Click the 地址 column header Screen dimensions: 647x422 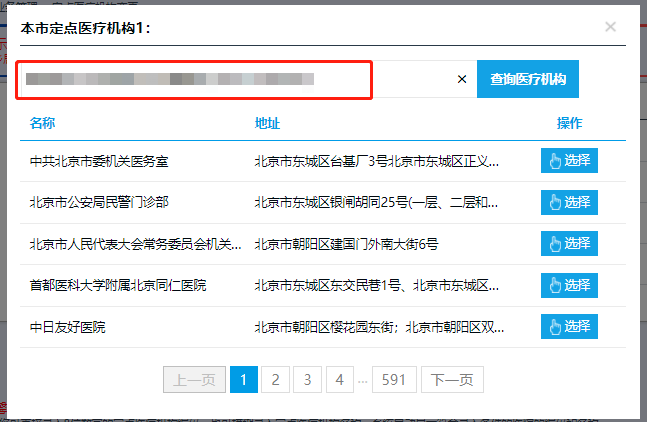(x=267, y=123)
